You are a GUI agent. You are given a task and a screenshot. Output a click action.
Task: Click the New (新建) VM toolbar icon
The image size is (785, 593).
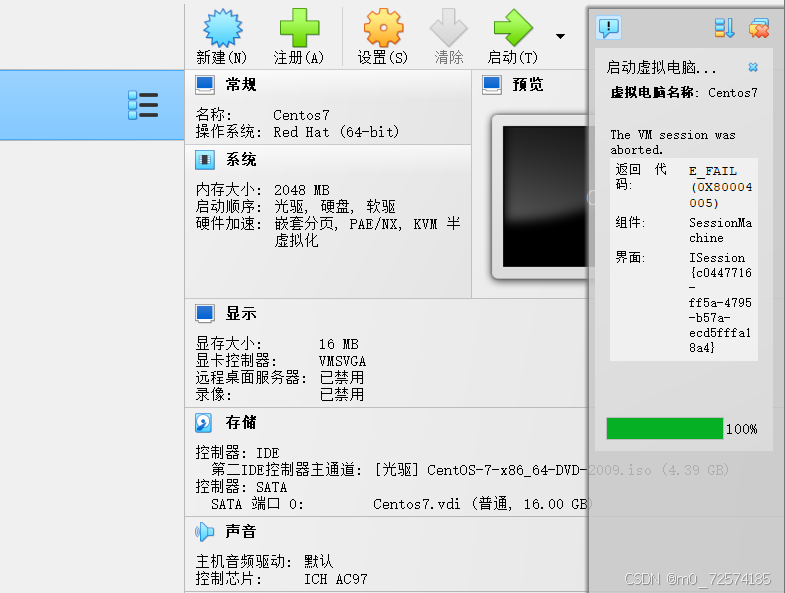[223, 28]
